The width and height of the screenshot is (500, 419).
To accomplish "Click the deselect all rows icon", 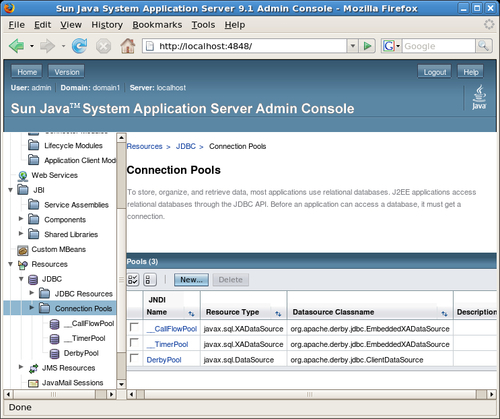I will 150,279.
